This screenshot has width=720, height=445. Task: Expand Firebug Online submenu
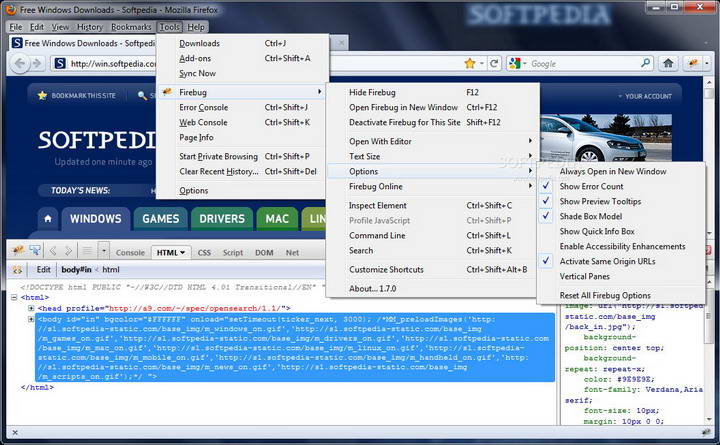pyautogui.click(x=530, y=186)
